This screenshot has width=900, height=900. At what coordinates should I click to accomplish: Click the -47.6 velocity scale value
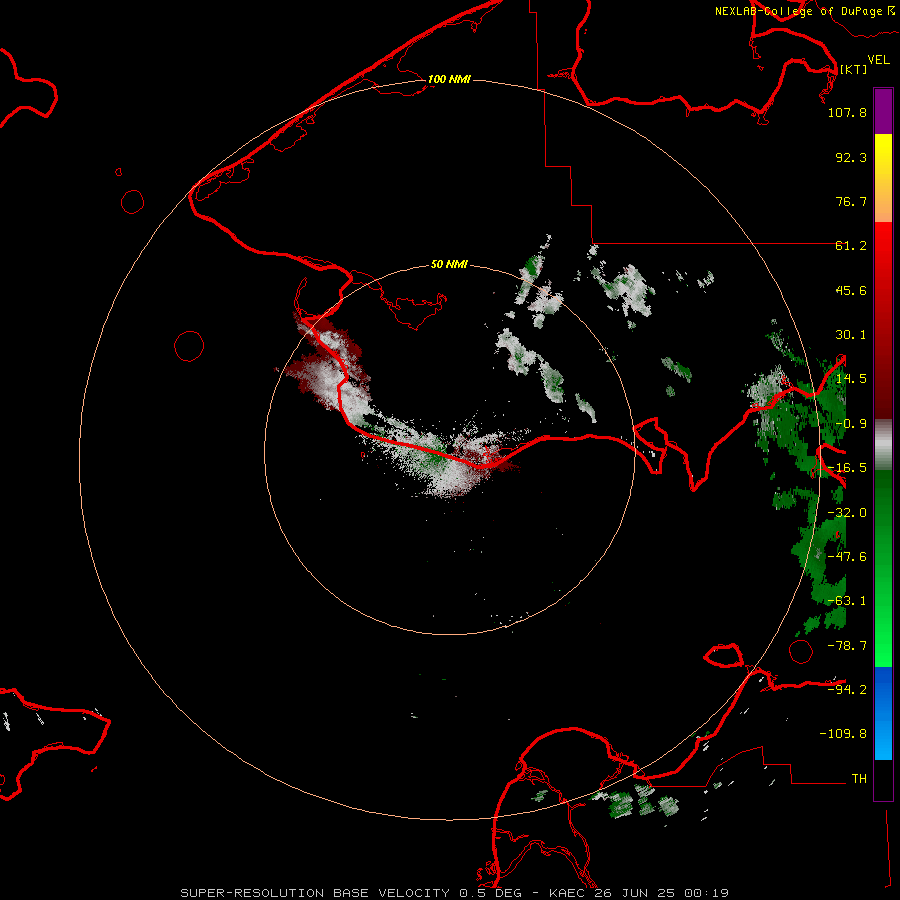[847, 557]
